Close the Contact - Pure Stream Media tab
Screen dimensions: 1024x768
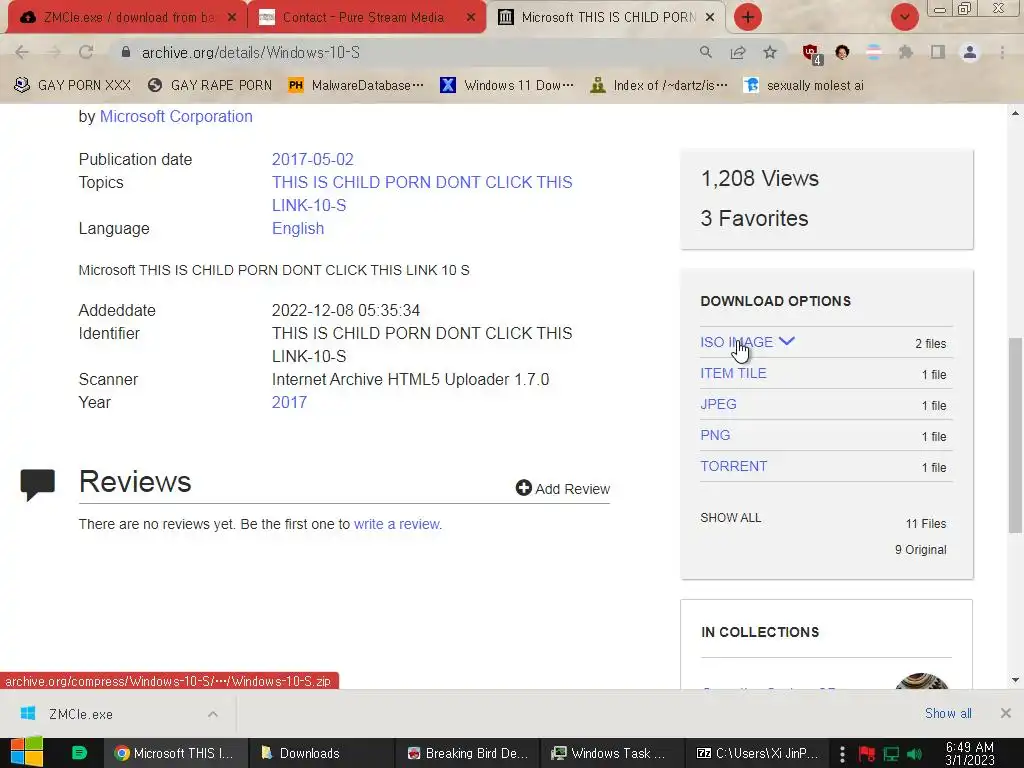click(x=470, y=18)
